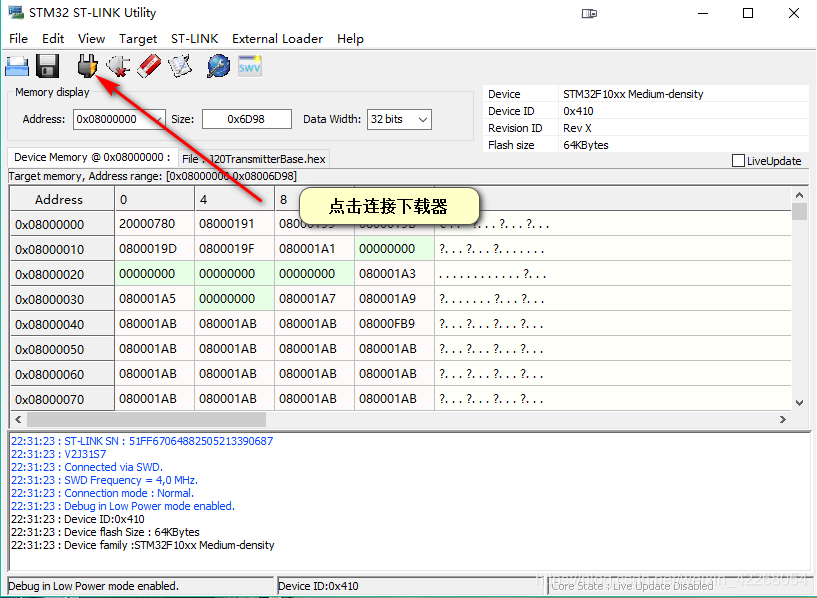Click the Full chip erase eraser icon

(149, 66)
